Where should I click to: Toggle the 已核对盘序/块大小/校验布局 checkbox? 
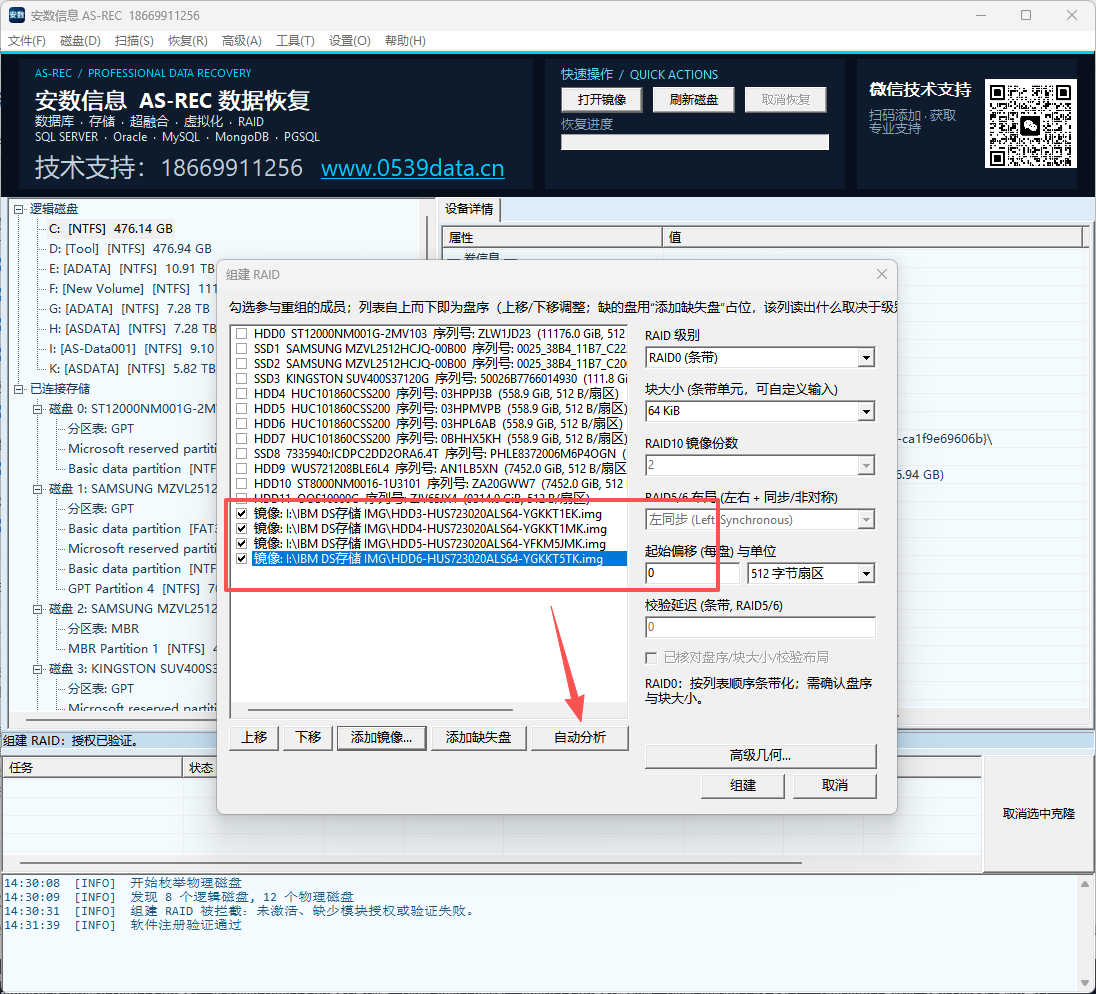point(651,657)
